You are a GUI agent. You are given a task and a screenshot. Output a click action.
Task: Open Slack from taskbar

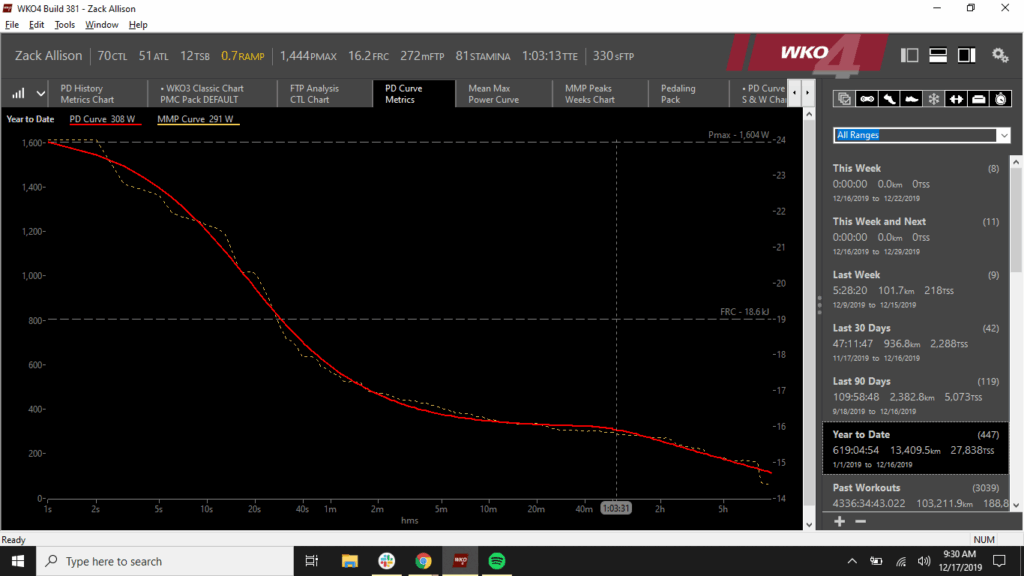(387, 561)
